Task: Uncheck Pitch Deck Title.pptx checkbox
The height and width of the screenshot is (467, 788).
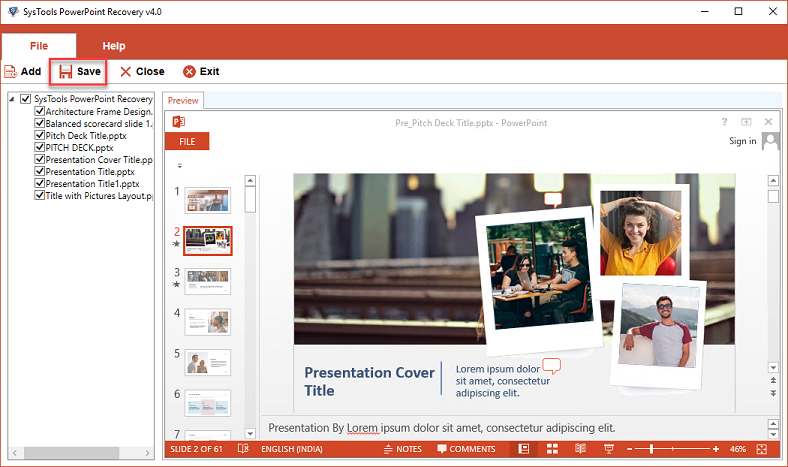Action: [39, 135]
